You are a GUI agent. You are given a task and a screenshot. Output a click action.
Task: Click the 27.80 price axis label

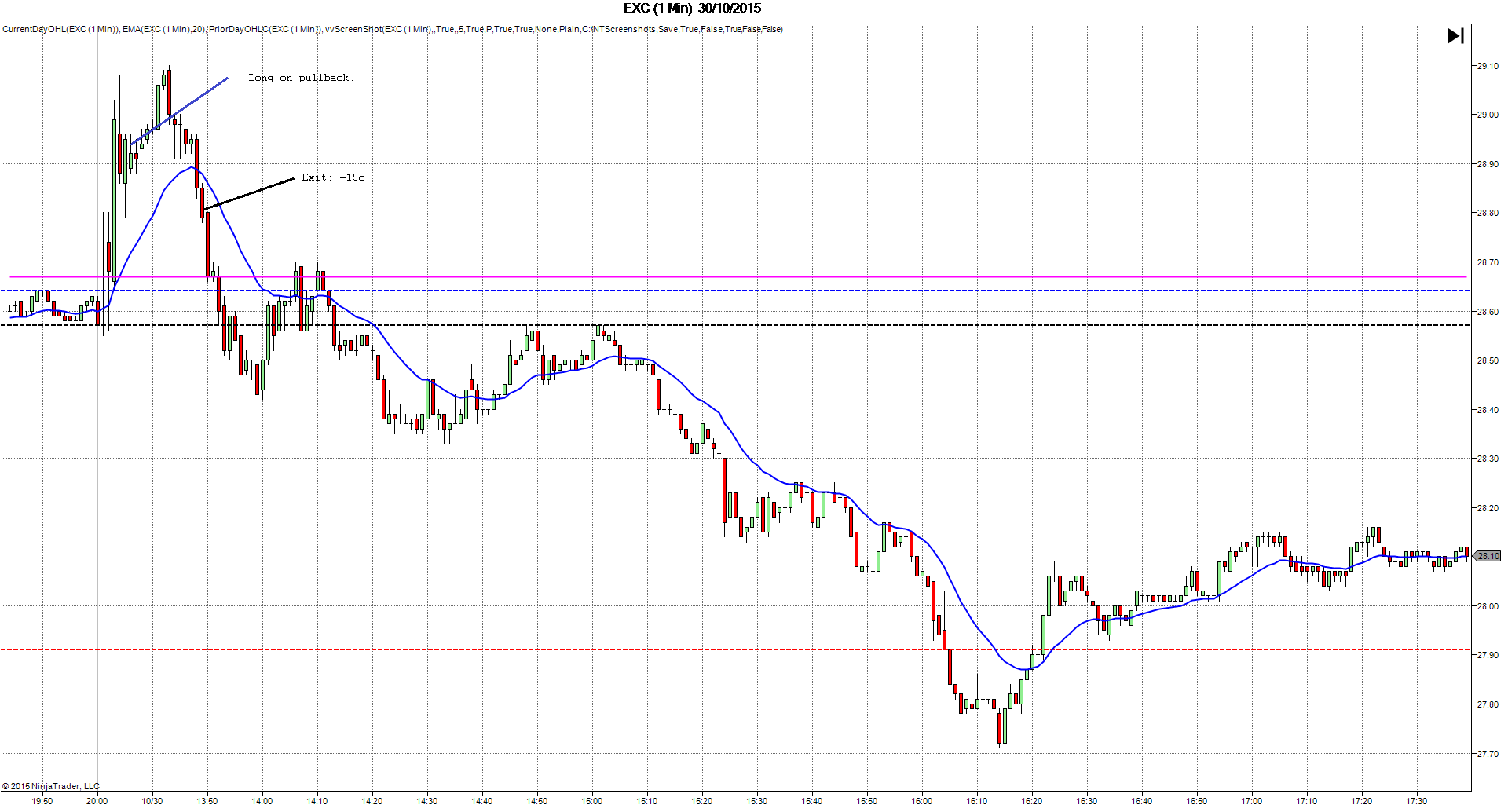[1487, 704]
